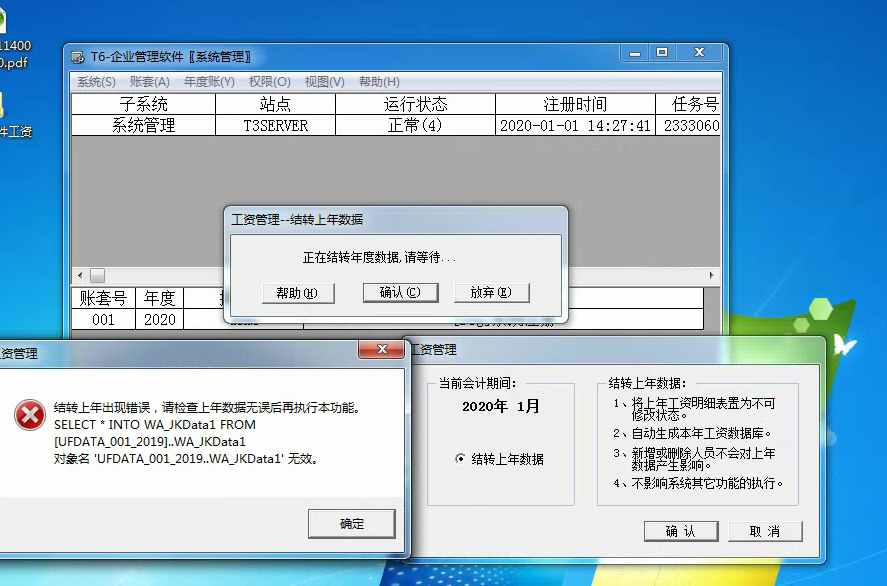Click the 注册时间 column header
Image resolution: width=887 pixels, height=586 pixels.
tap(575, 104)
